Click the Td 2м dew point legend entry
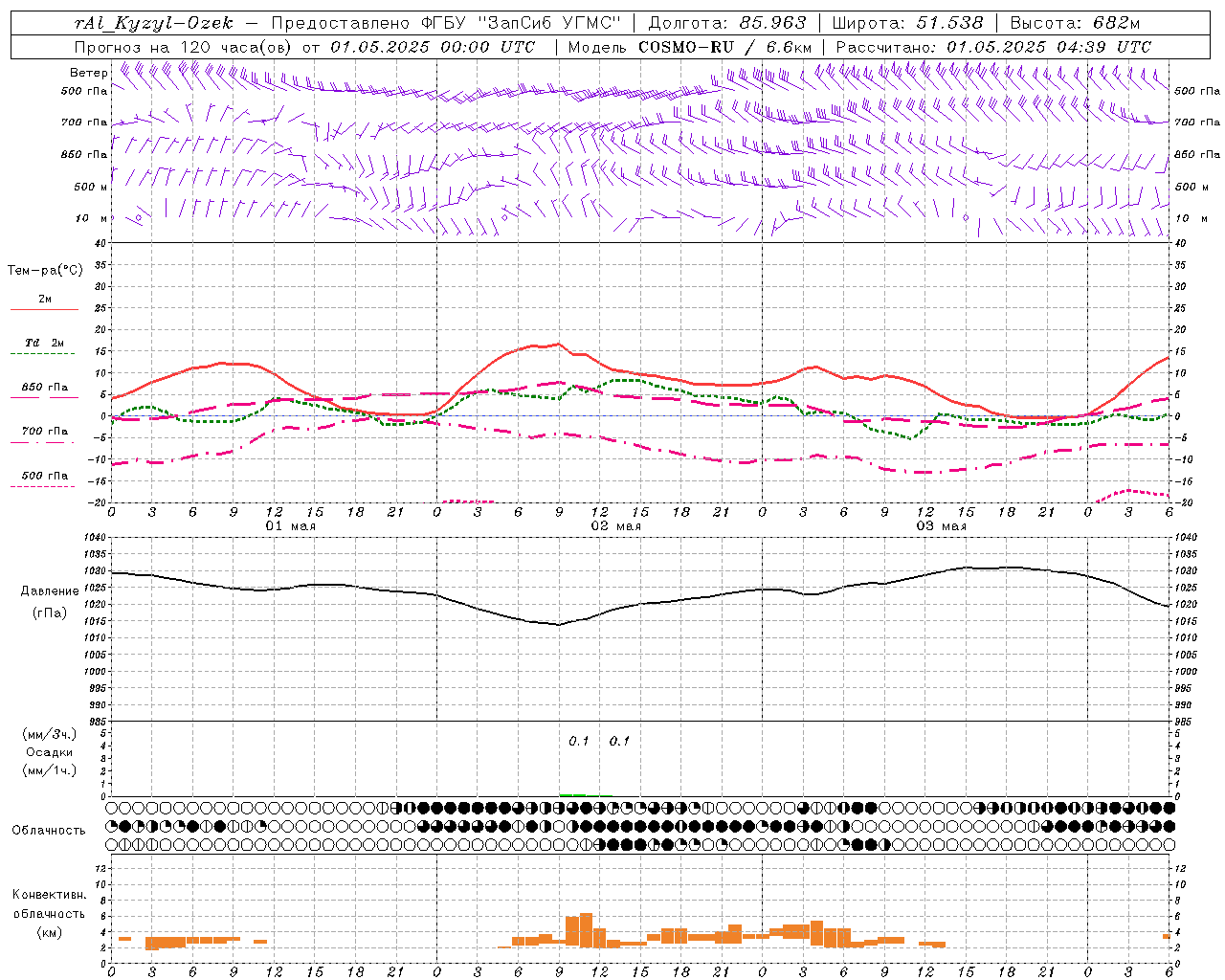1225x980 pixels. [x=44, y=343]
